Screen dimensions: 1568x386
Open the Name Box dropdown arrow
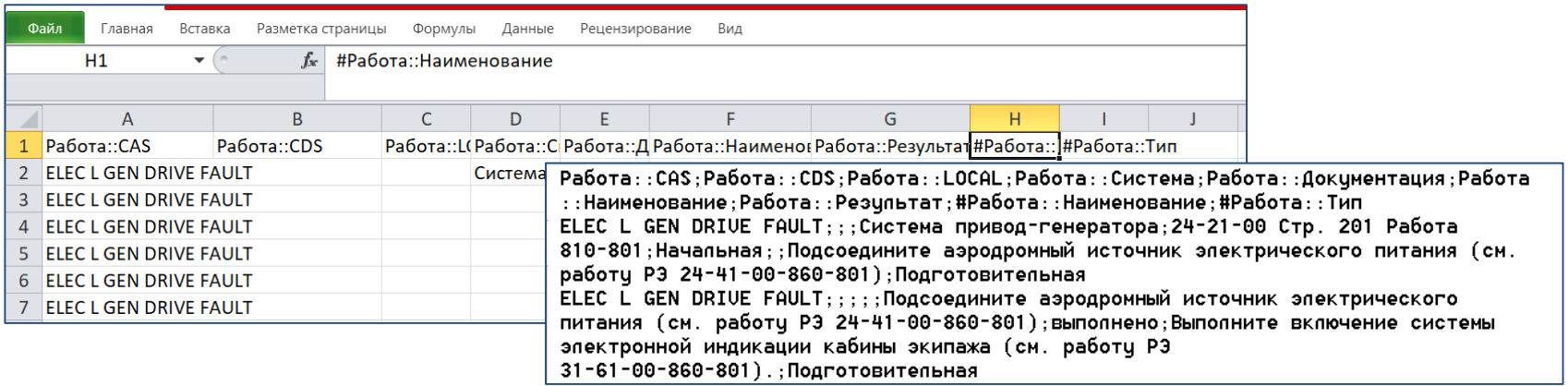coord(199,61)
